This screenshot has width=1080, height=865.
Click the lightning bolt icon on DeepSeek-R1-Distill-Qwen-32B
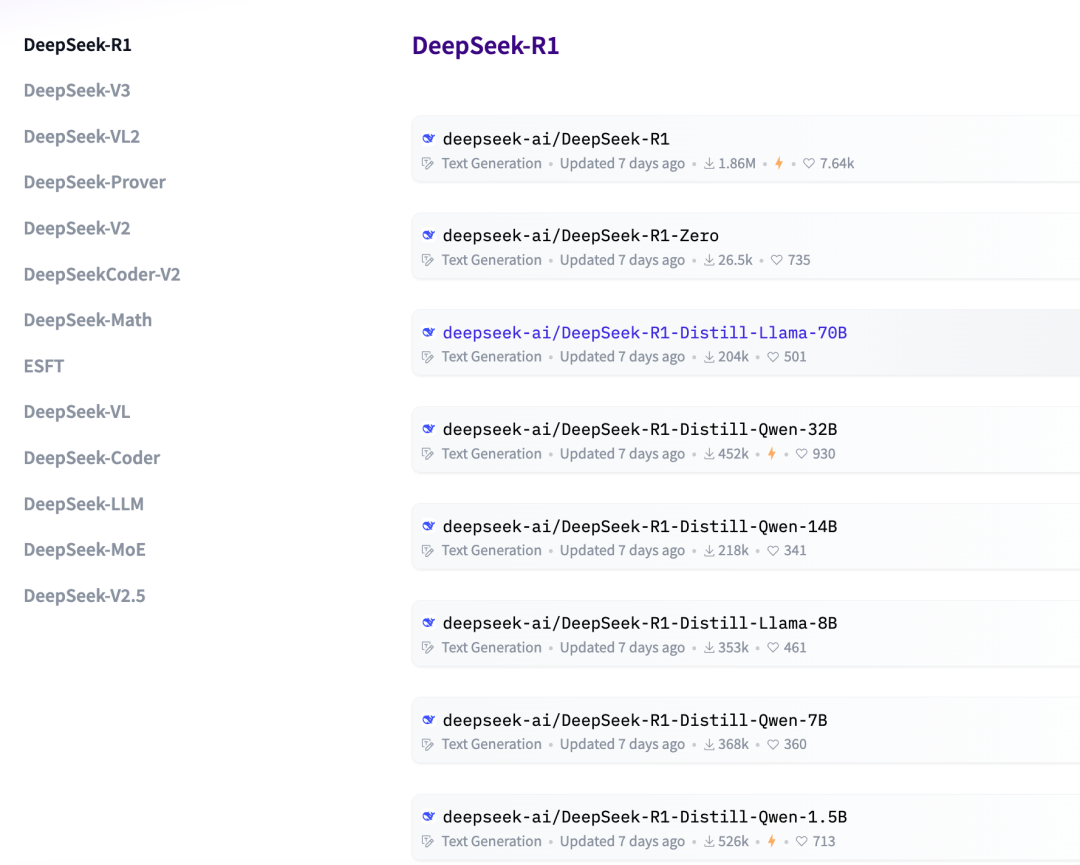click(771, 453)
